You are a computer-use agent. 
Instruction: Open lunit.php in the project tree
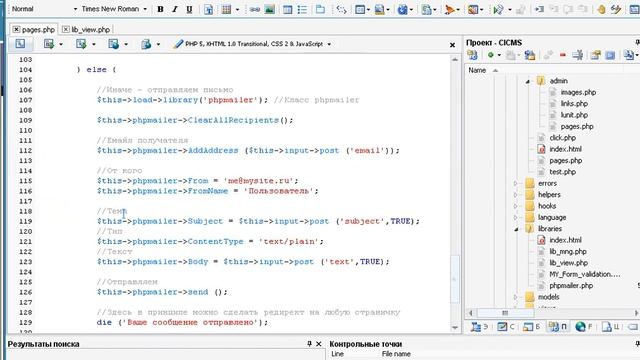574,115
